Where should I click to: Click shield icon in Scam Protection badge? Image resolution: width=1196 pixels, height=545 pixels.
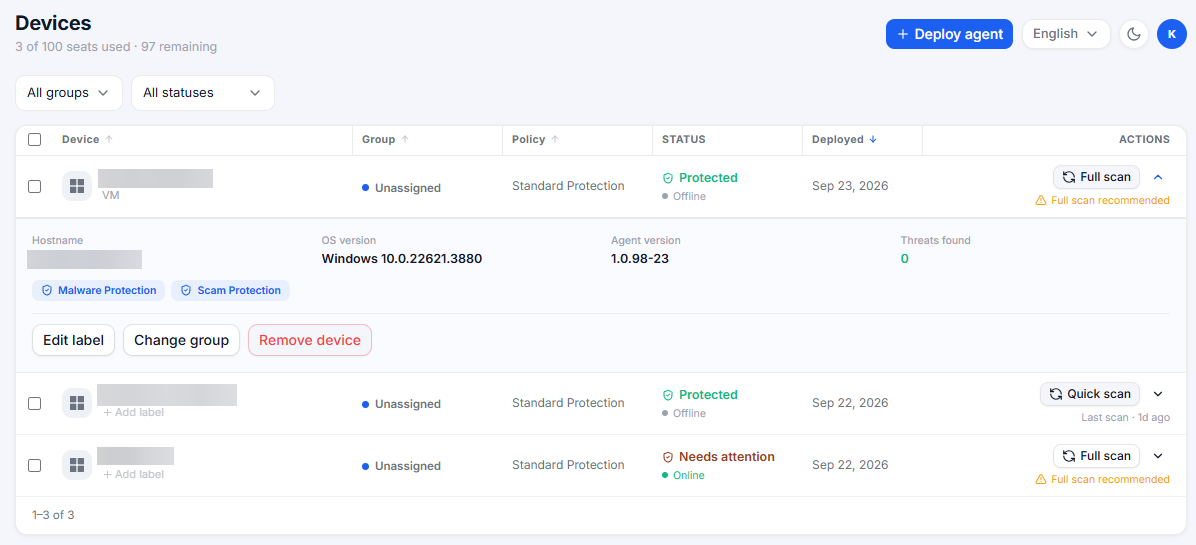(x=185, y=290)
